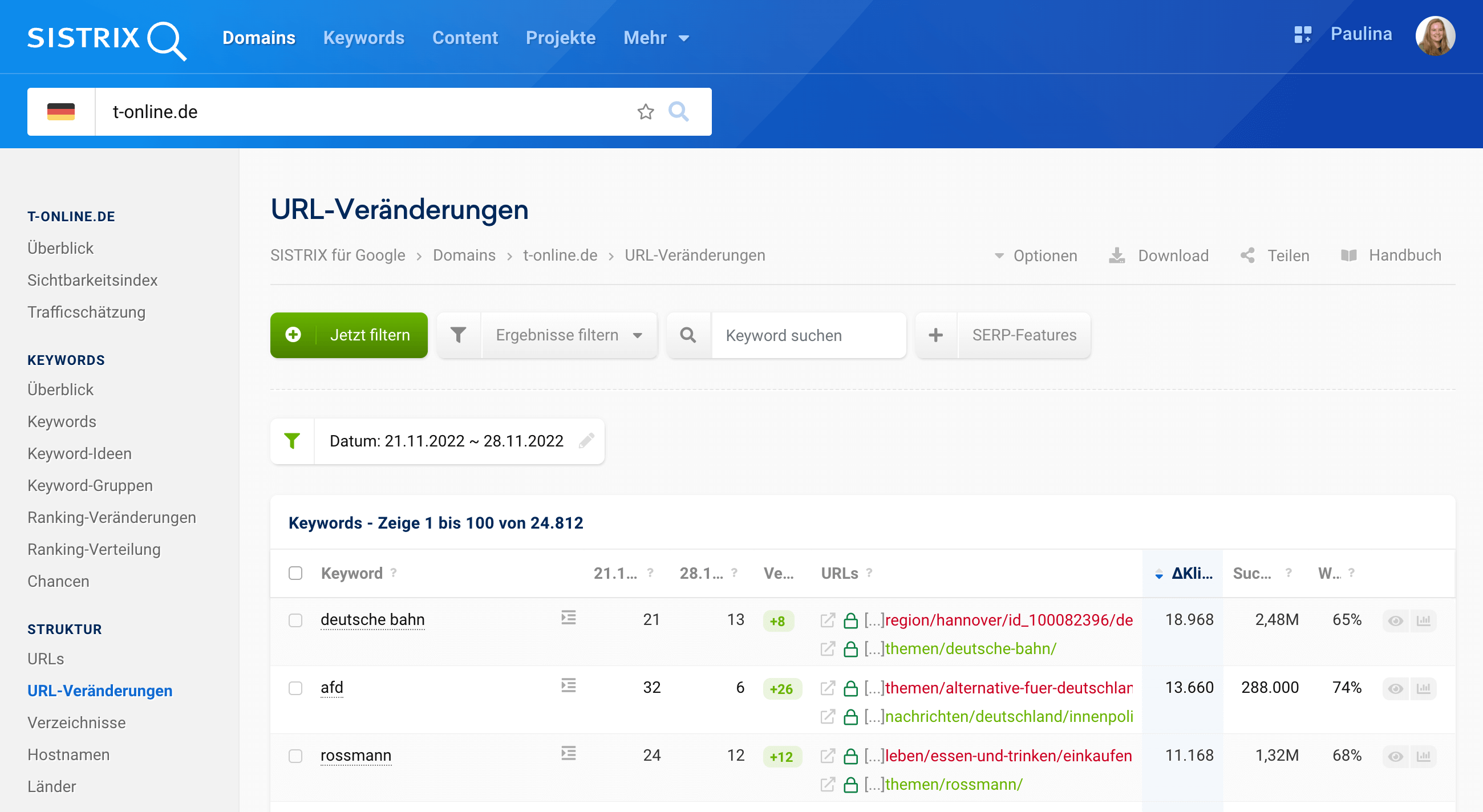Screen dimensions: 1483x812
Task: Click the Keyword column help question mark
Action: (394, 573)
